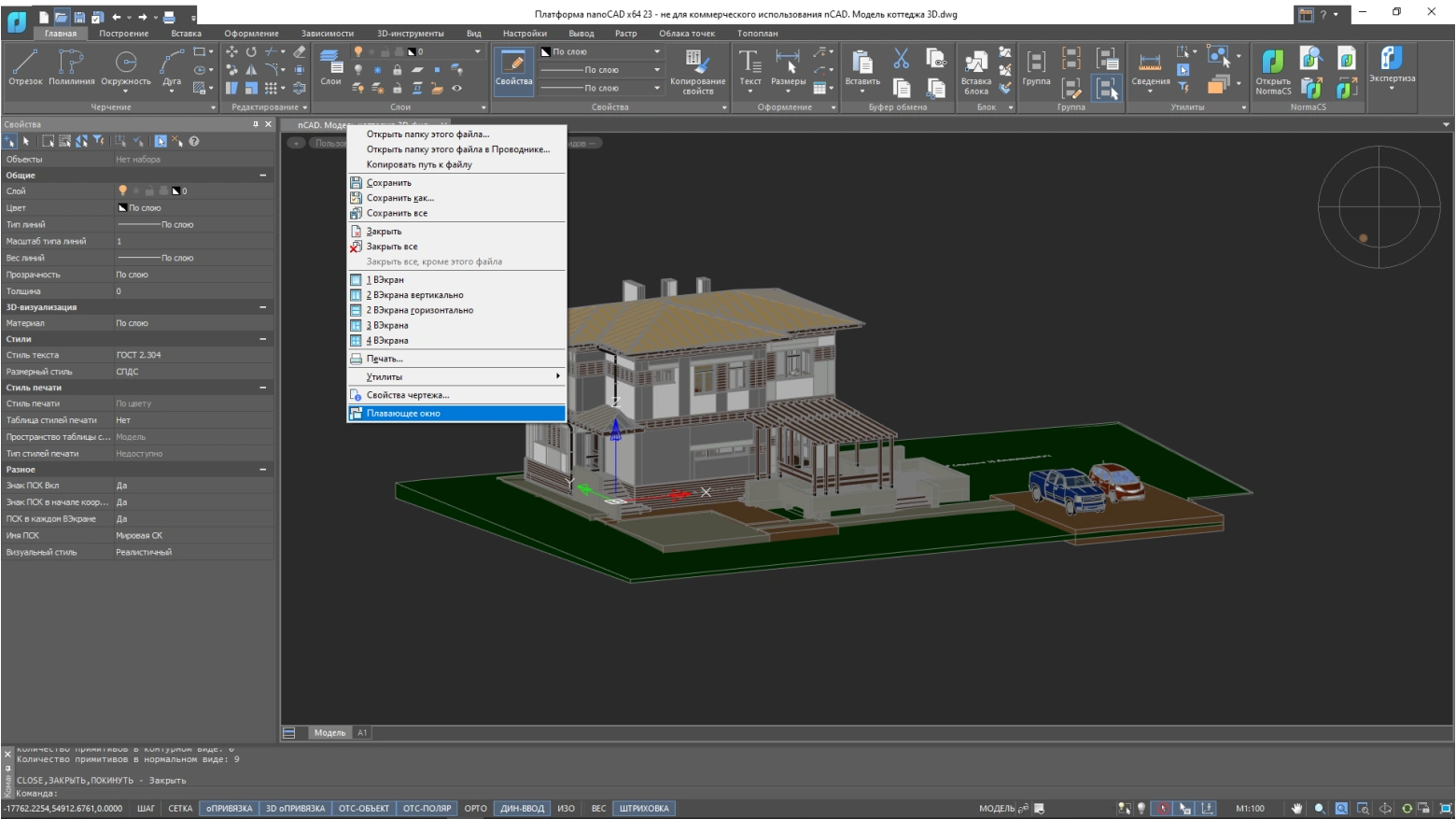Click the Цвет По слою color value
The height and width of the screenshot is (819, 1456).
tap(145, 208)
